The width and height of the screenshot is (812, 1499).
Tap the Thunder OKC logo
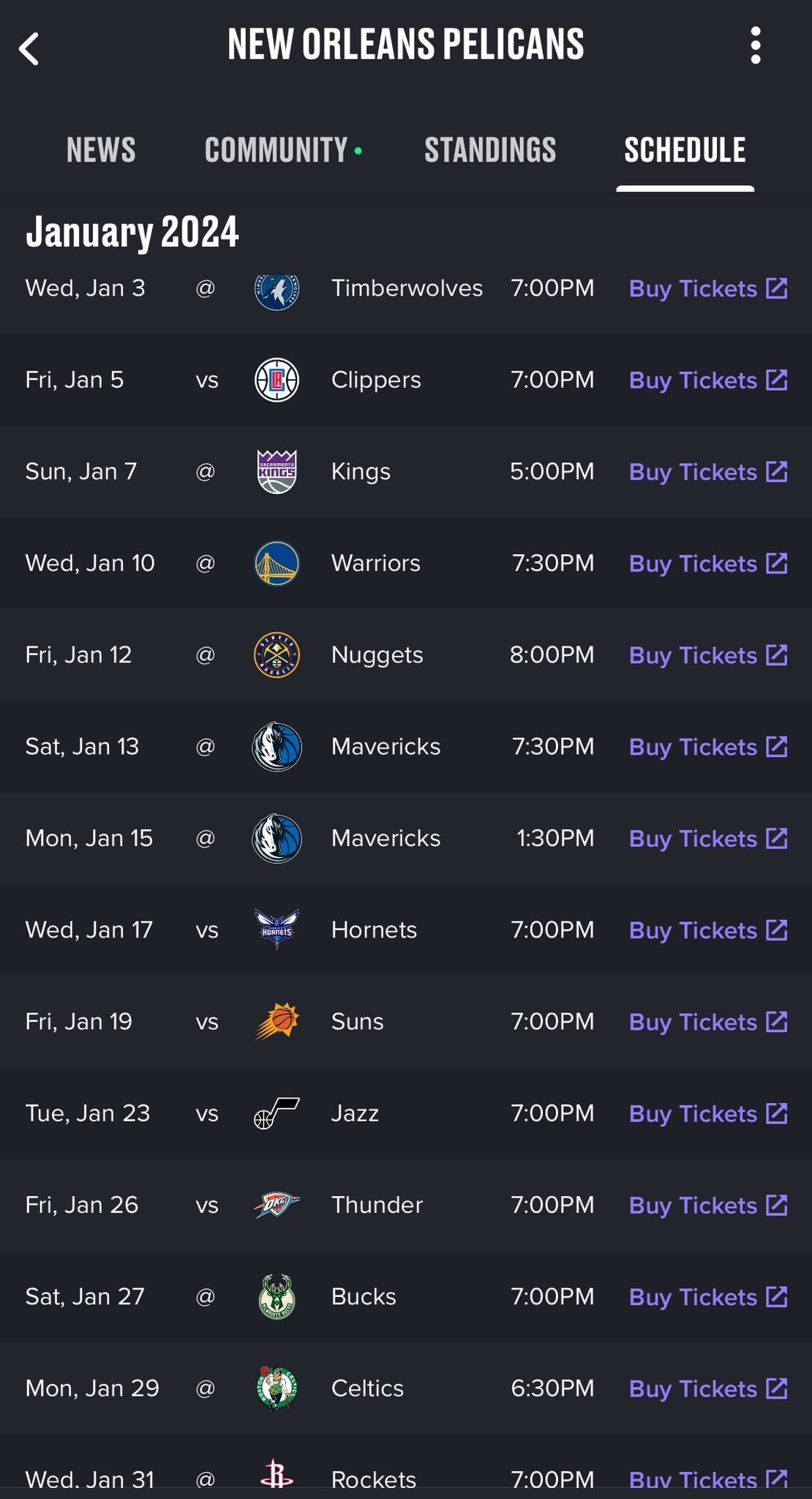(x=277, y=1205)
